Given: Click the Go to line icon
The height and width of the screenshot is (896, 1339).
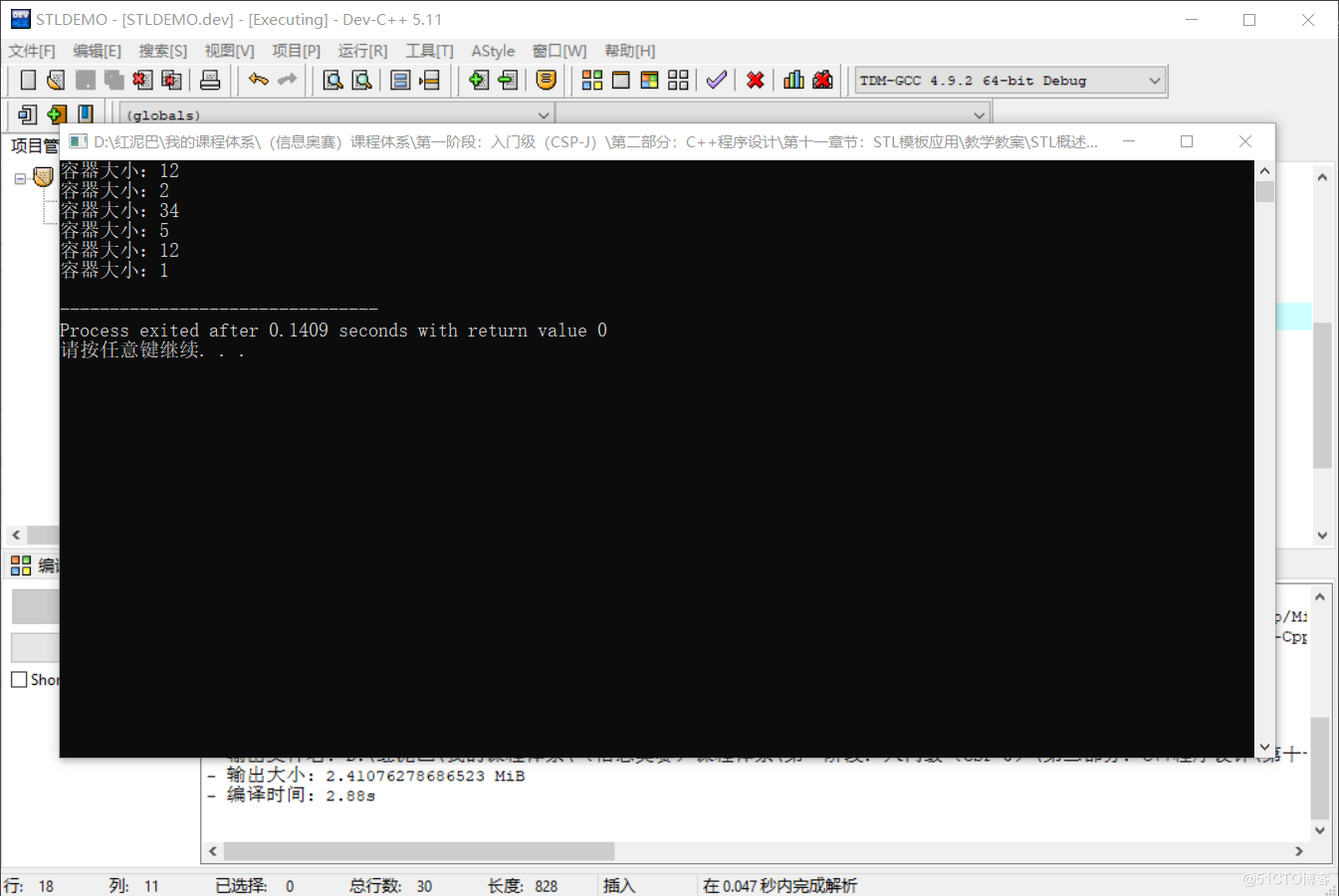Looking at the screenshot, I should [x=429, y=81].
